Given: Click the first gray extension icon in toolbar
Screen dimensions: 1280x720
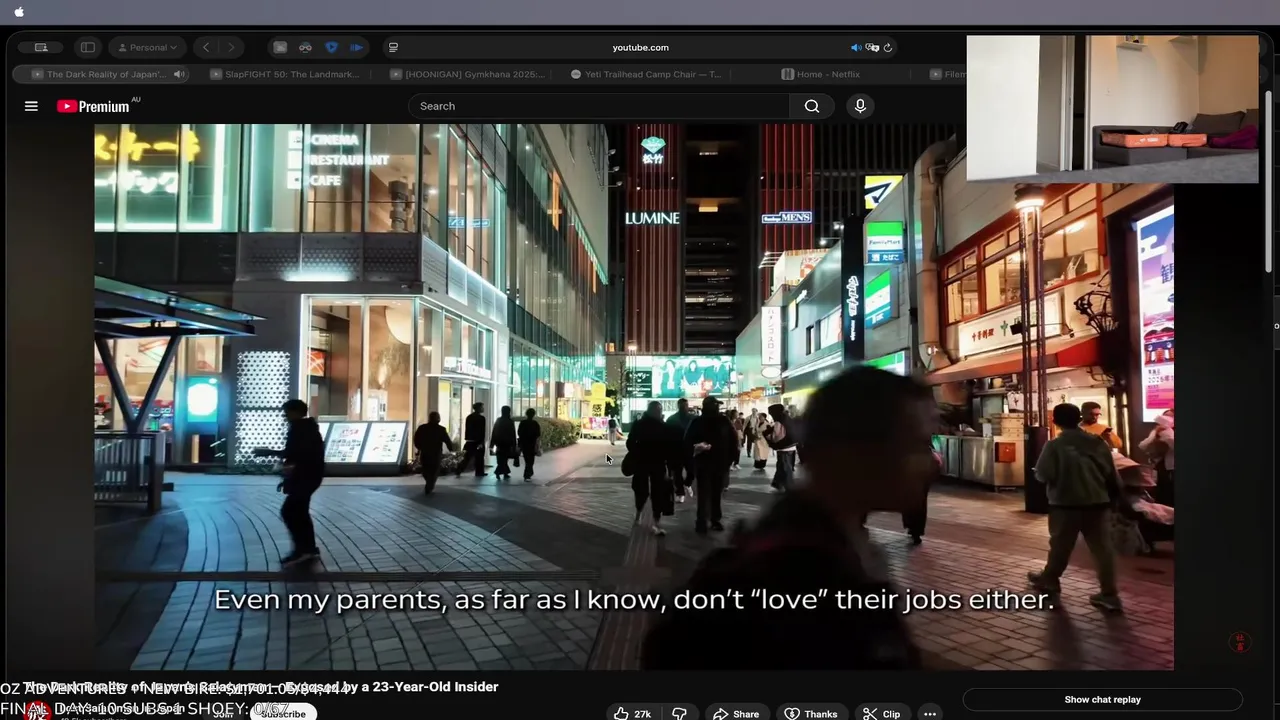Looking at the screenshot, I should pos(280,47).
